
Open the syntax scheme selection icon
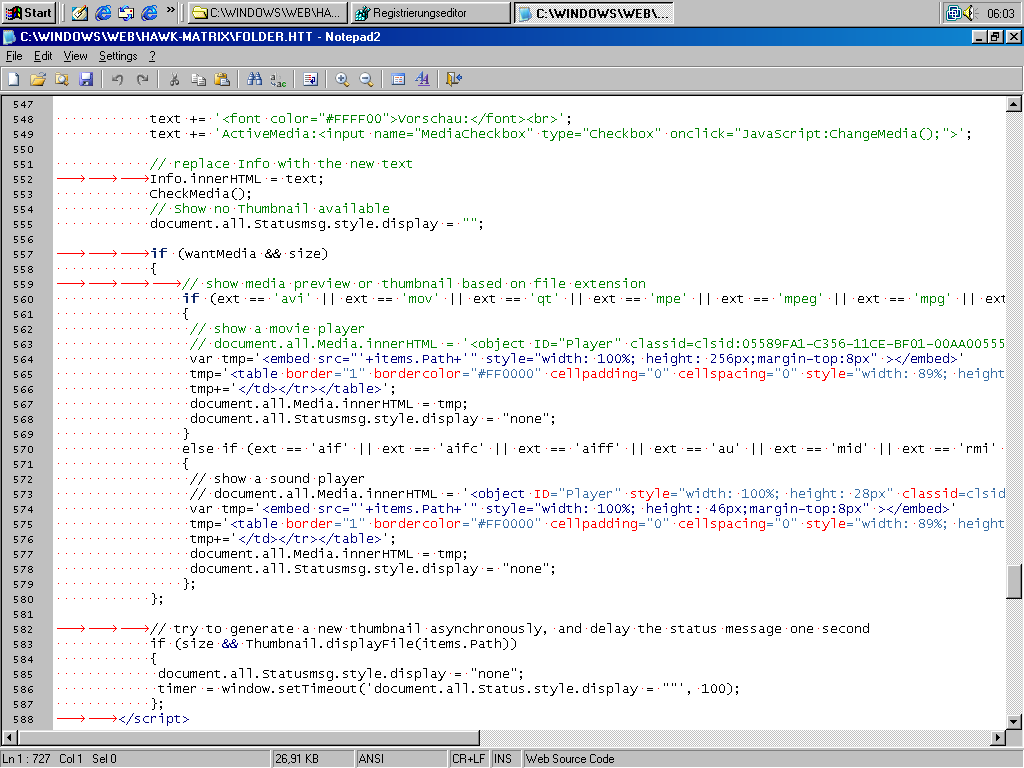(x=398, y=80)
